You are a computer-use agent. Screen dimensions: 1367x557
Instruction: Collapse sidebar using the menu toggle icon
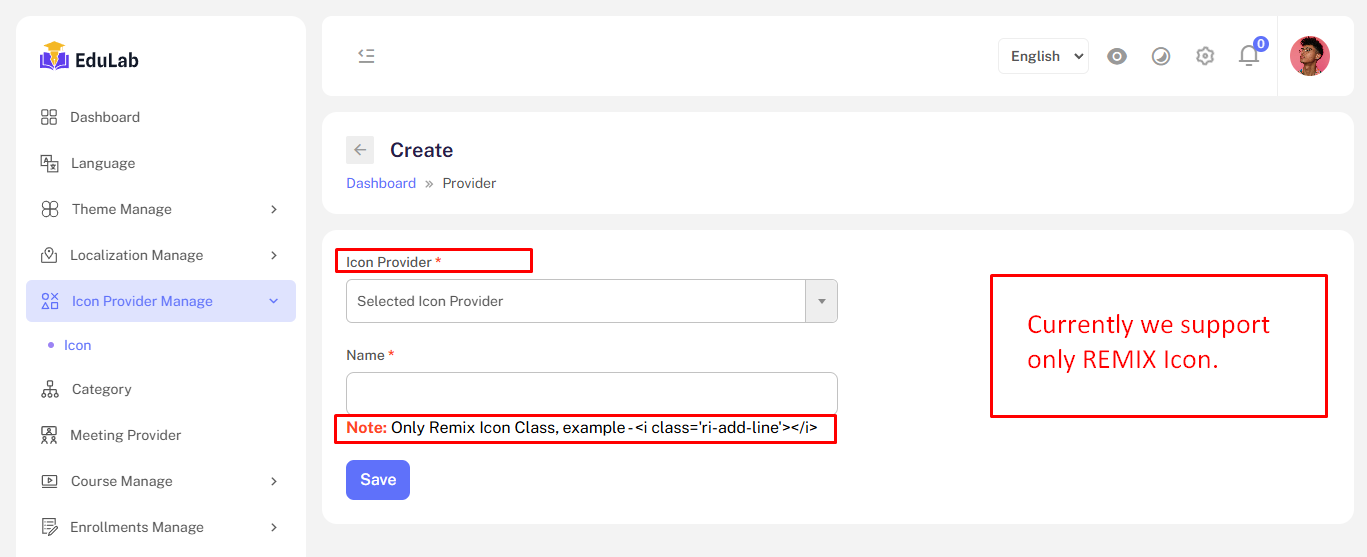pos(366,56)
